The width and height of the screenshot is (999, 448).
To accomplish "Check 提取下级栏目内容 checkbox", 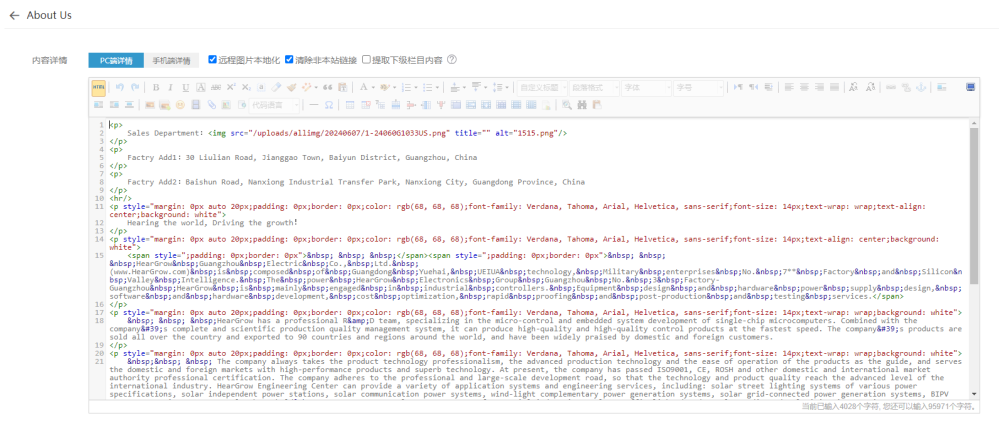I will 366,59.
